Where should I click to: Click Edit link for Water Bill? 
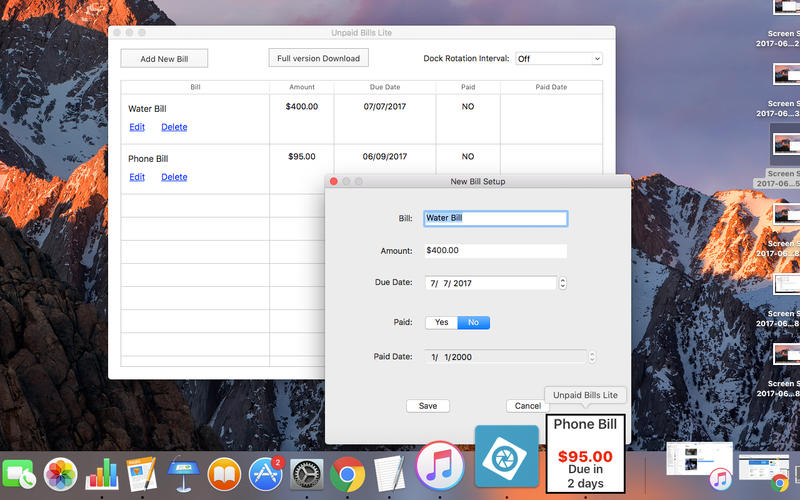[137, 127]
